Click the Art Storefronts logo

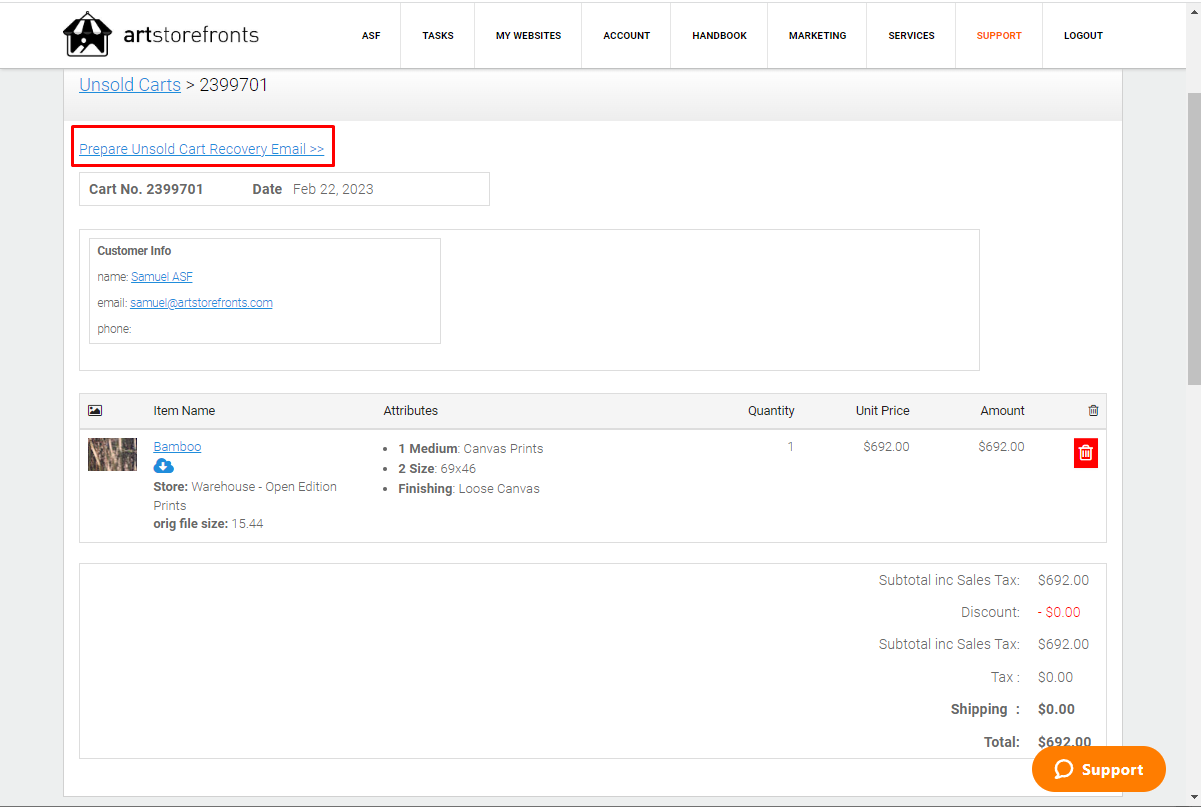(160, 34)
